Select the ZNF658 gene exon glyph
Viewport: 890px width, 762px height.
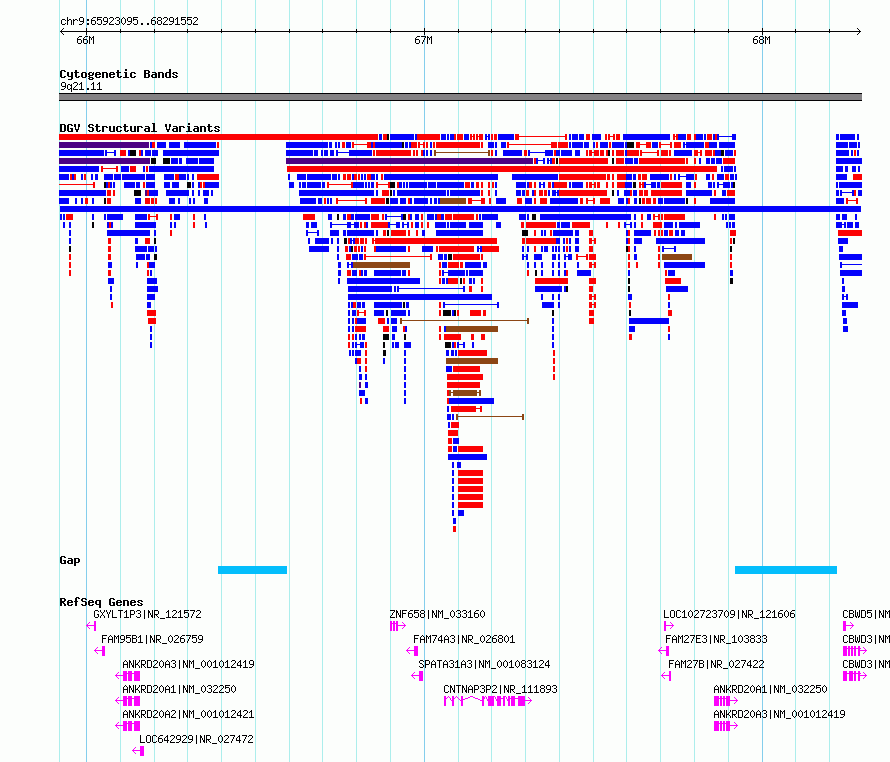pos(398,626)
